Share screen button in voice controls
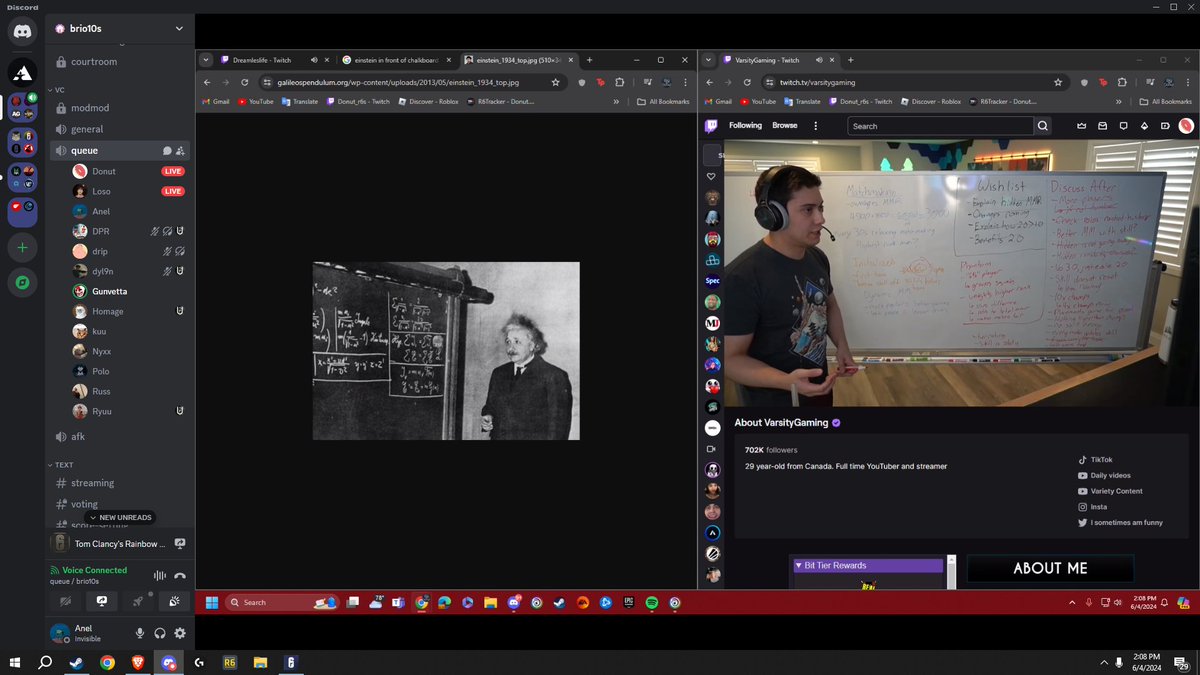The width and height of the screenshot is (1200, 675). pos(101,602)
